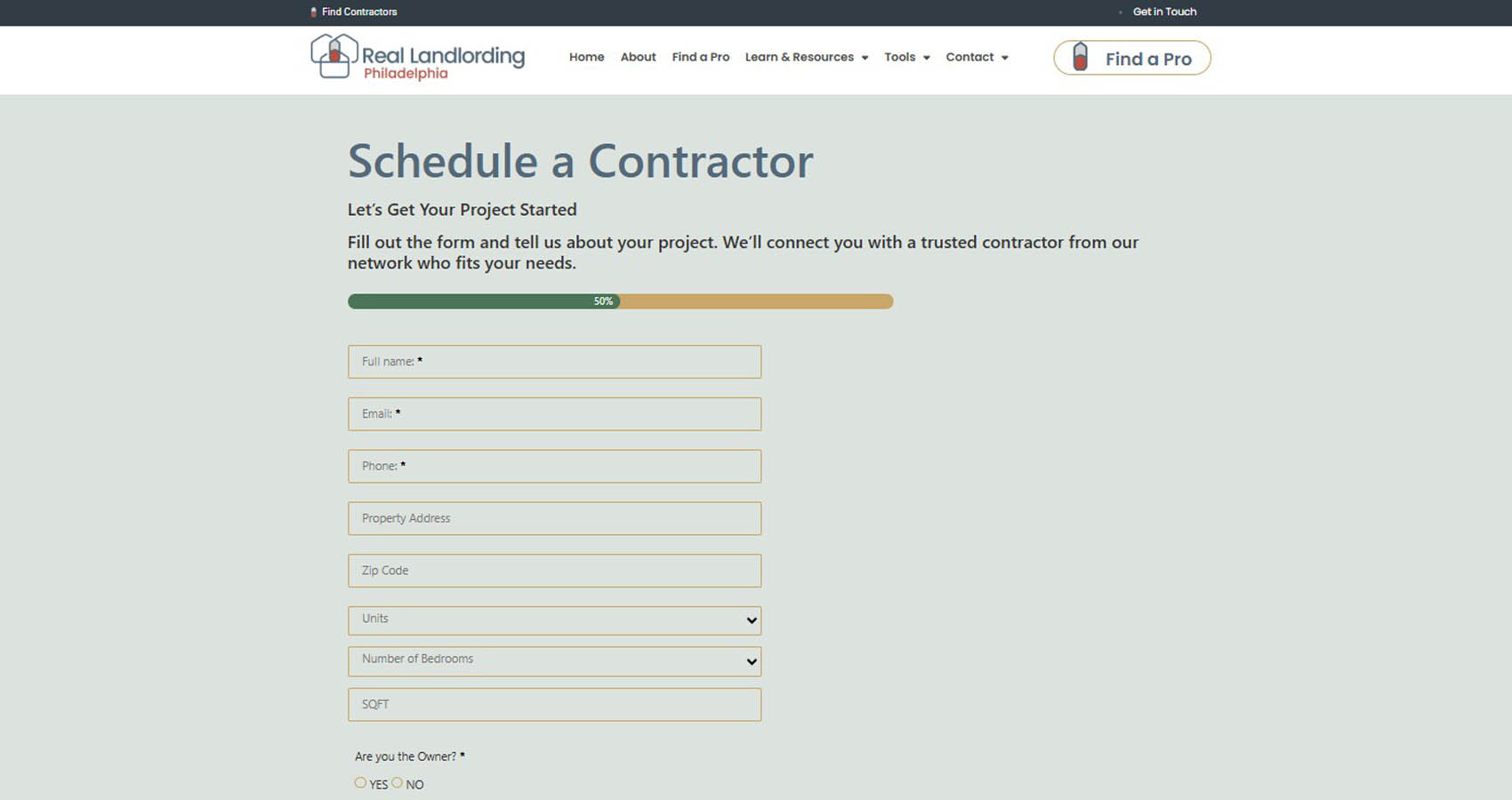
Task: Select the NO owner radio button
Action: 398,783
